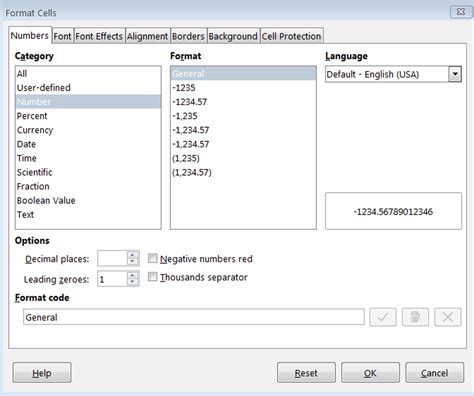474x396 pixels.
Task: Click the Reset button
Action: [306, 373]
